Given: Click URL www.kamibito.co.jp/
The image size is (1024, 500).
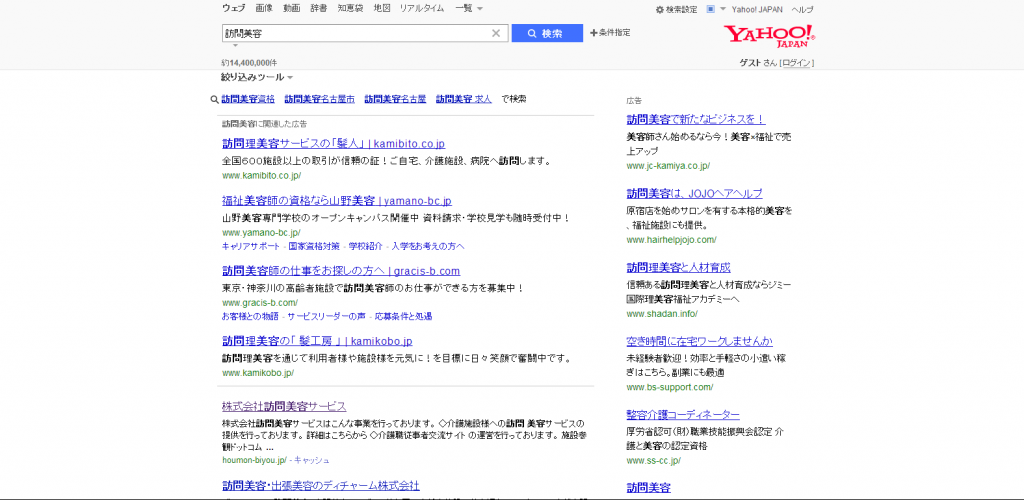Looking at the screenshot, I should tap(261, 176).
